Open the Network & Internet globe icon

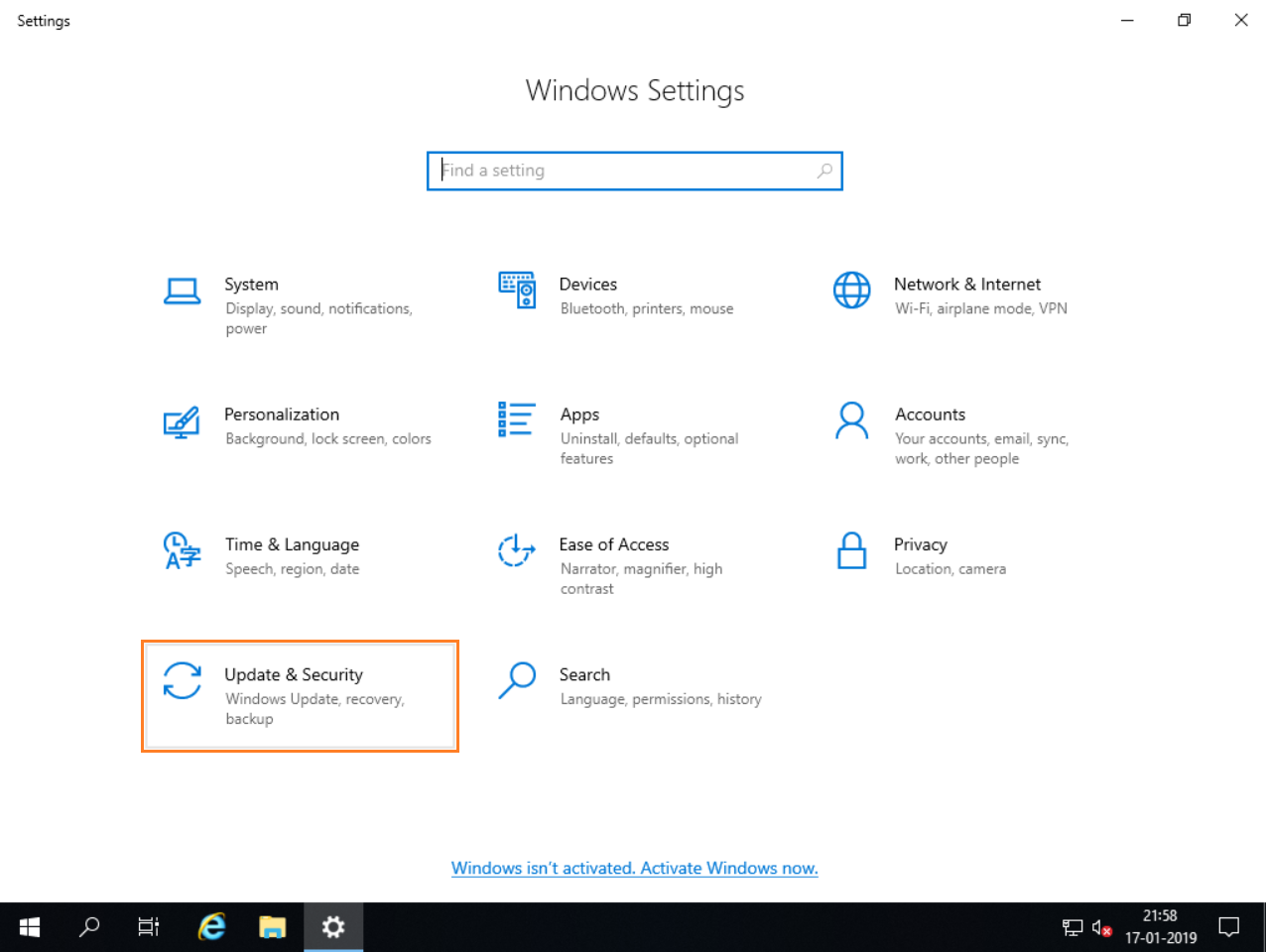pyautogui.click(x=852, y=290)
